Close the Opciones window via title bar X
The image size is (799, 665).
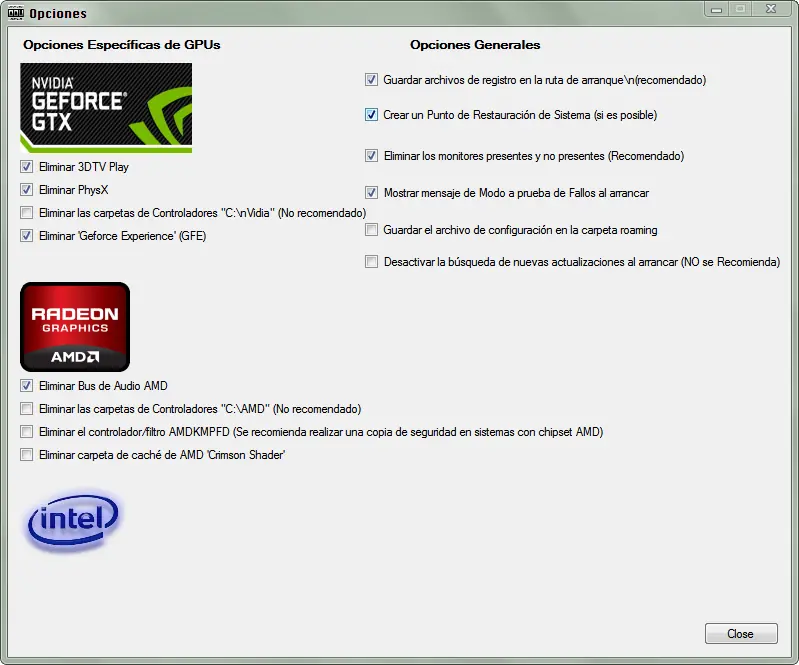coord(771,9)
